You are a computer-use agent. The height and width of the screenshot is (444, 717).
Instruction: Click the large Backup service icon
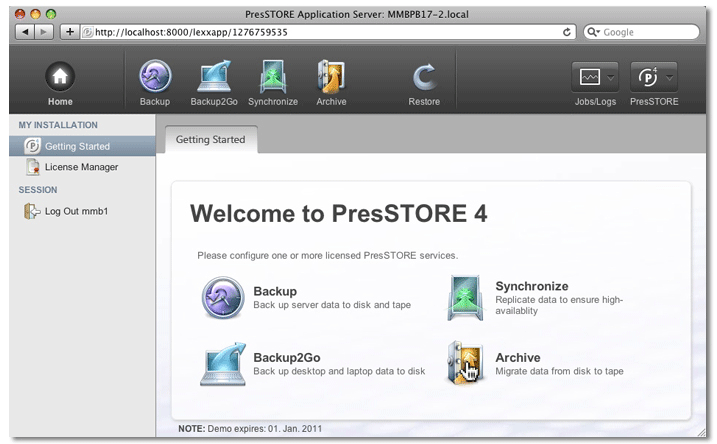(x=223, y=298)
